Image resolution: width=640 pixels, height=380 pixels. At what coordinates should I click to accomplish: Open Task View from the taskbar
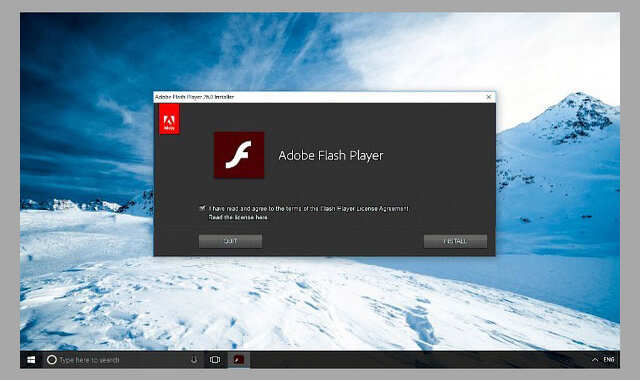click(x=215, y=360)
